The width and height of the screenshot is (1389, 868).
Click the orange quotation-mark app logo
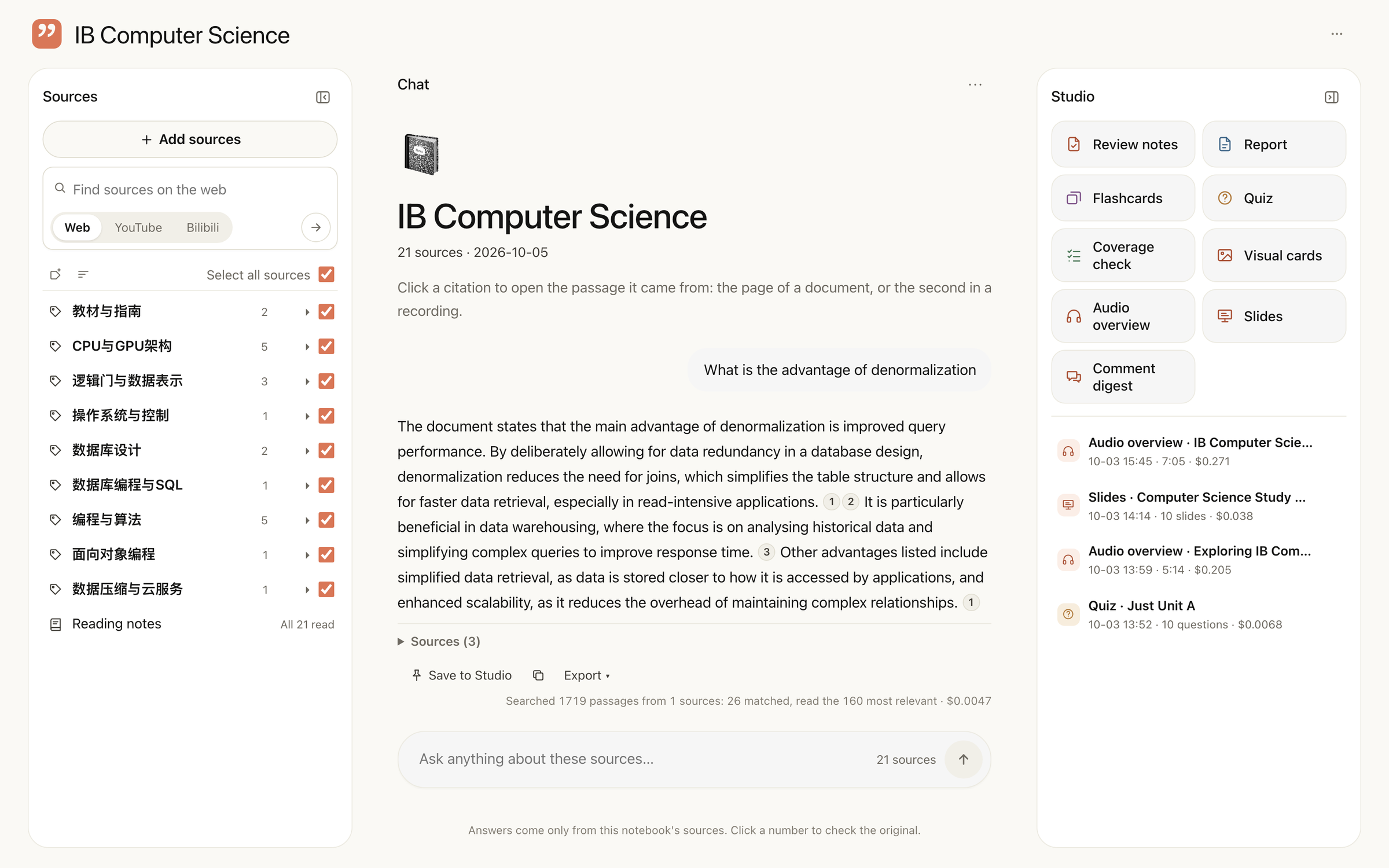(47, 34)
